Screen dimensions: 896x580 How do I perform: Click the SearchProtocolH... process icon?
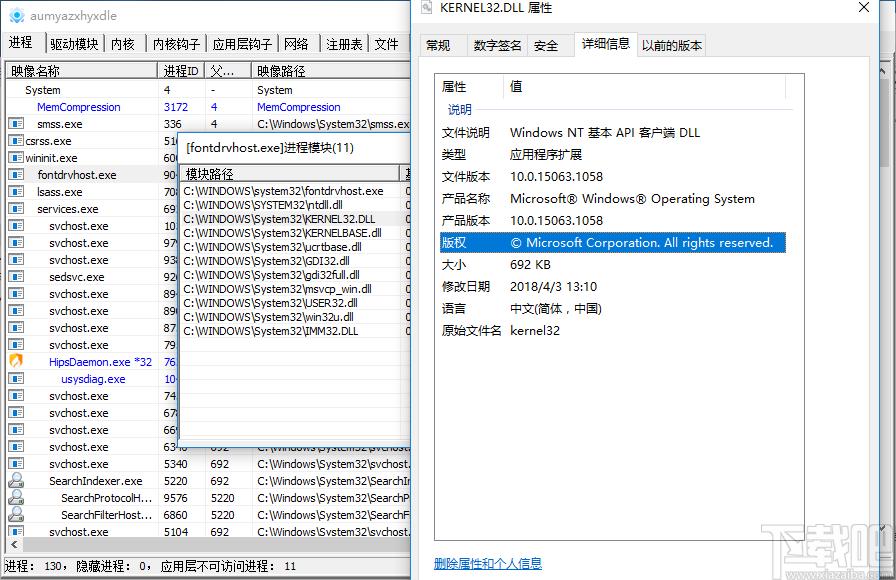pos(16,497)
